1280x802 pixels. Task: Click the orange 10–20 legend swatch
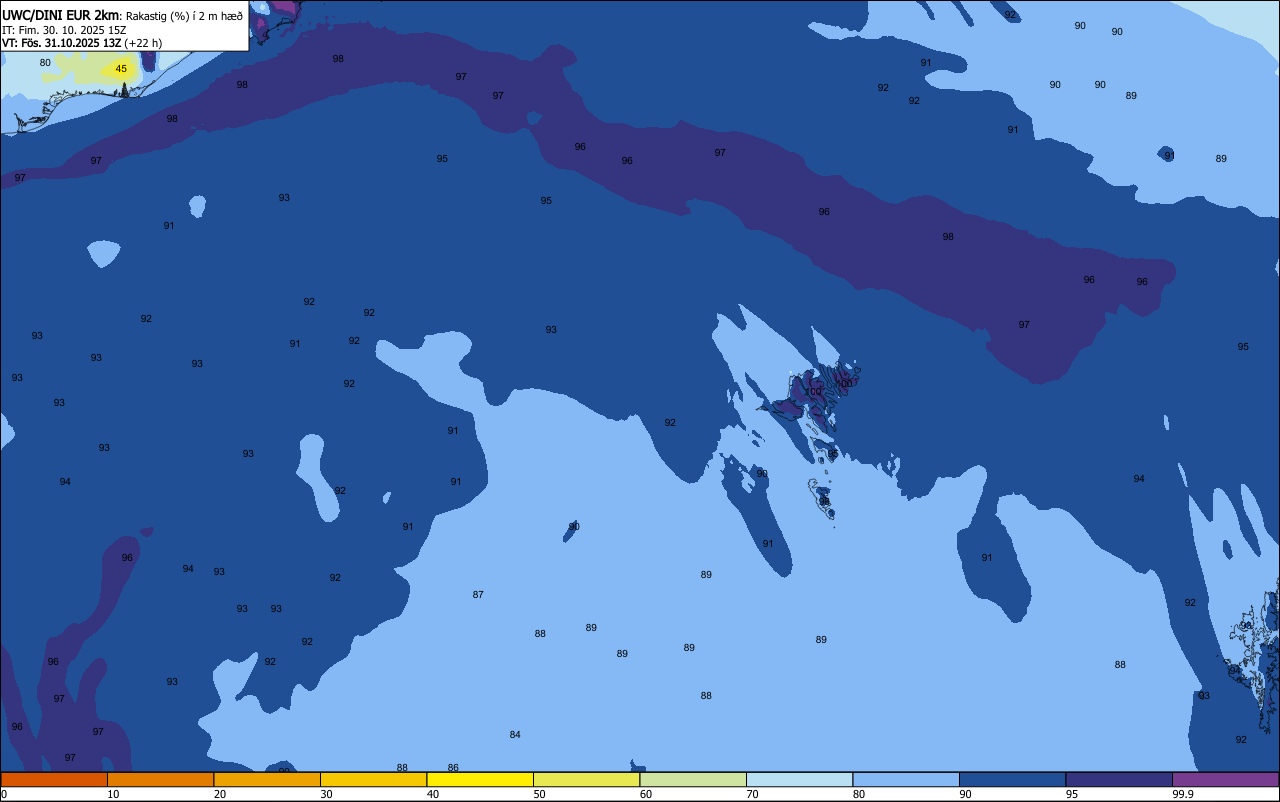click(160, 779)
